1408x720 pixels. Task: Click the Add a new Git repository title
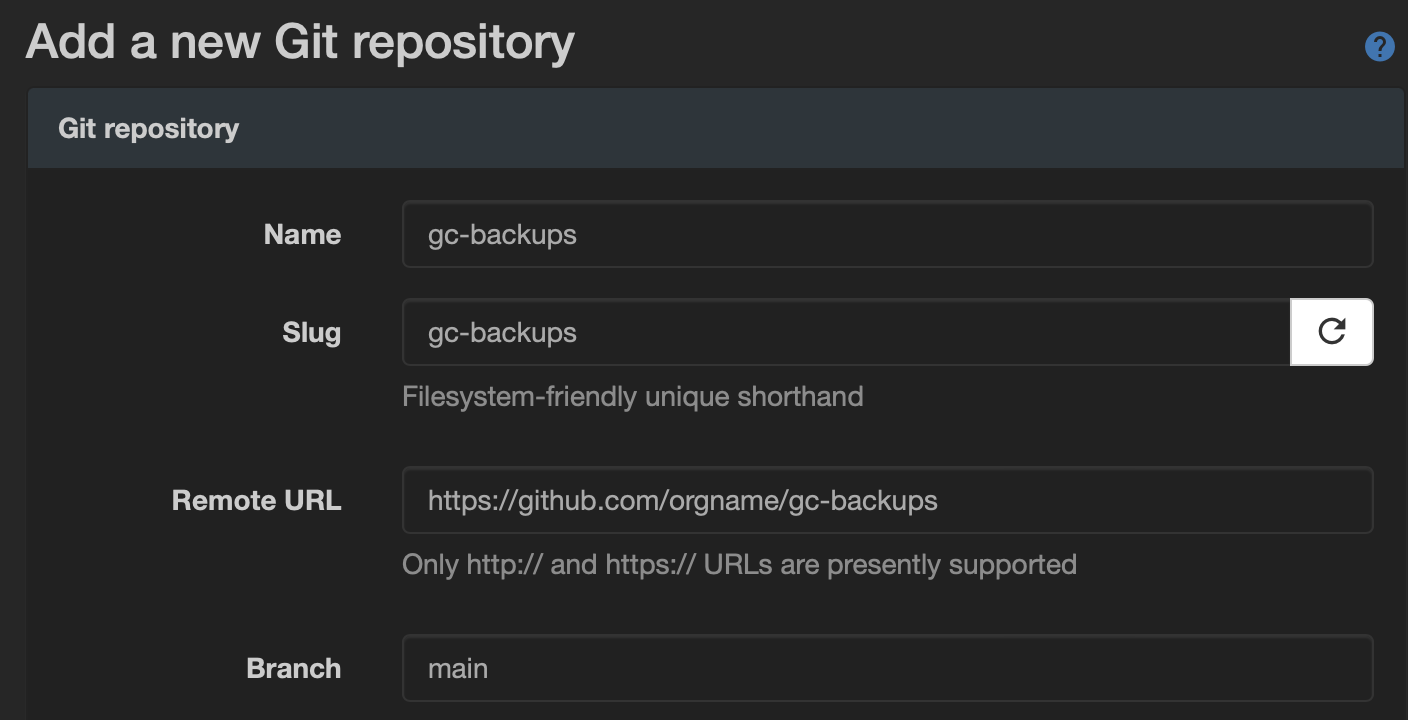(x=300, y=42)
